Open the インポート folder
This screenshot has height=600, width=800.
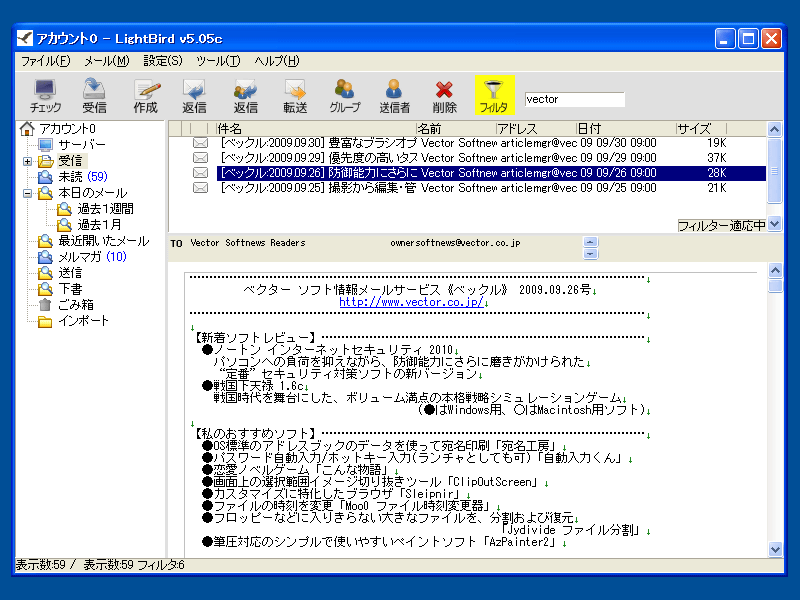coord(83,321)
